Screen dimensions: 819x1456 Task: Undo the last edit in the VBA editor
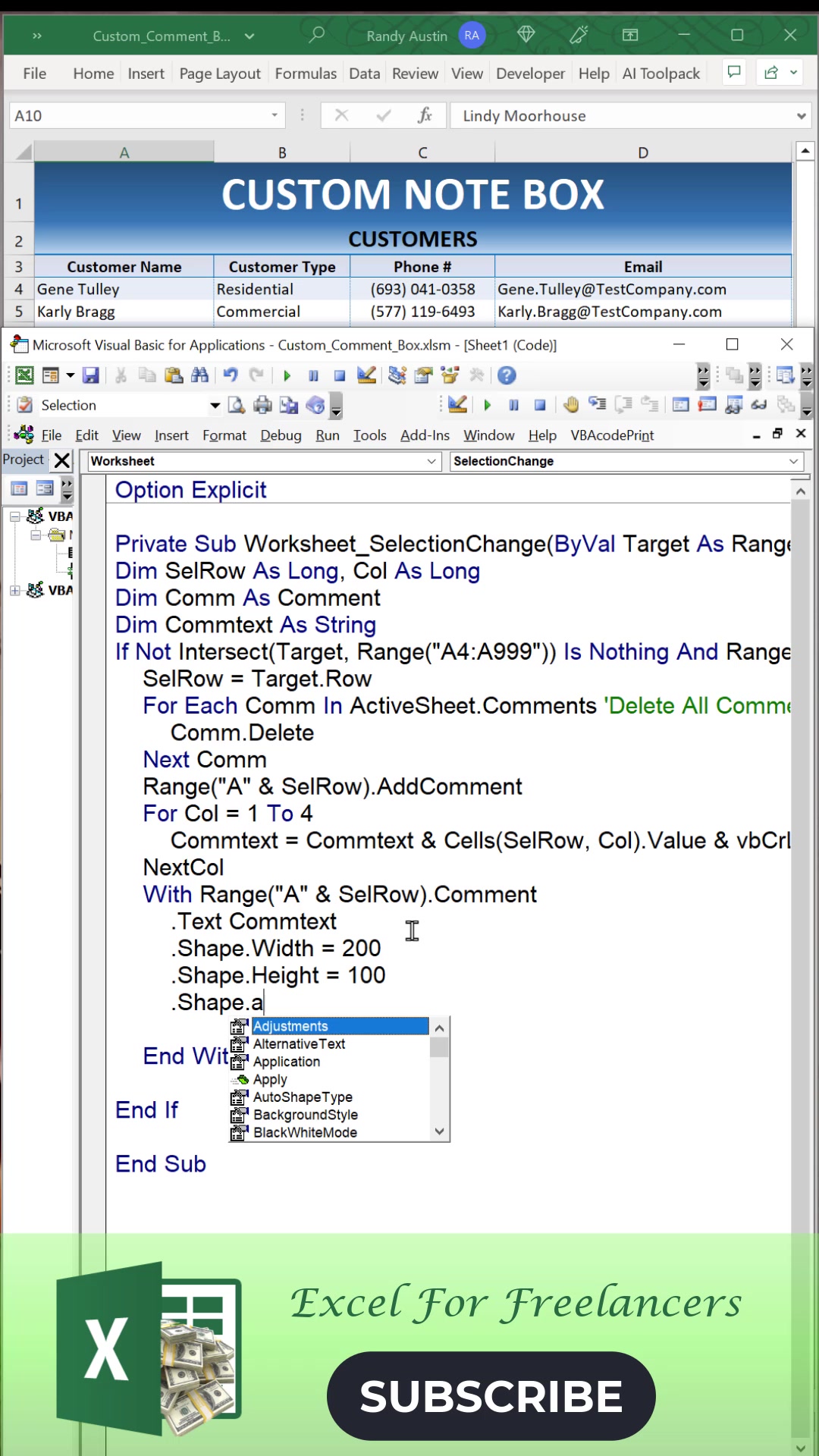point(231,375)
